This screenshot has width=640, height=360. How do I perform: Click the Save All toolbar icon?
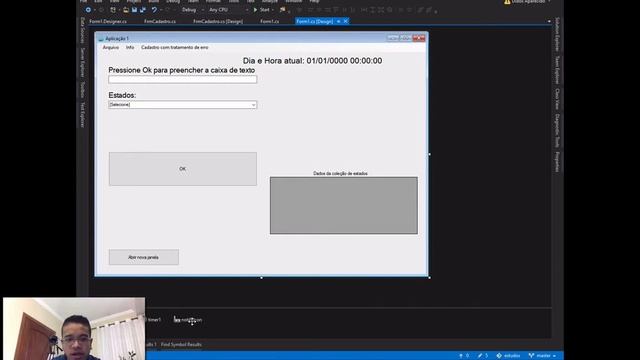pyautogui.click(x=143, y=10)
